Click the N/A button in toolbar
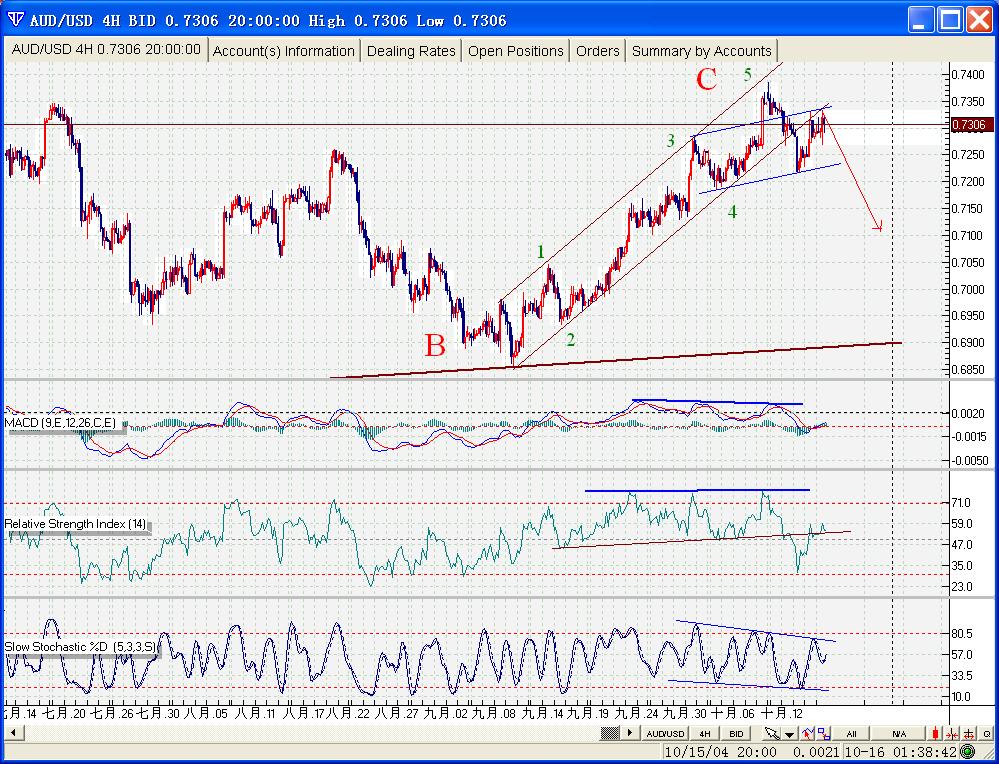The width and height of the screenshot is (999, 764). click(x=898, y=733)
